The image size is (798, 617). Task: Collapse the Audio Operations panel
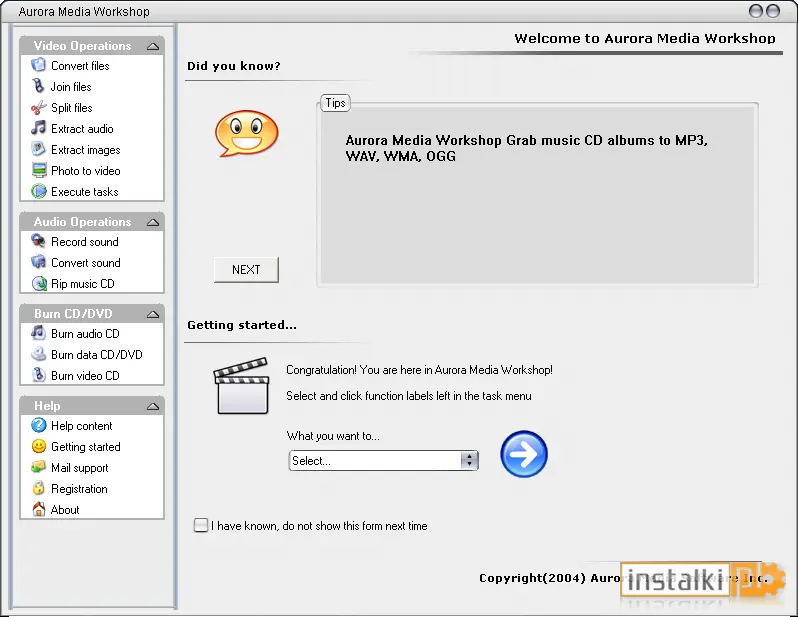pos(153,222)
